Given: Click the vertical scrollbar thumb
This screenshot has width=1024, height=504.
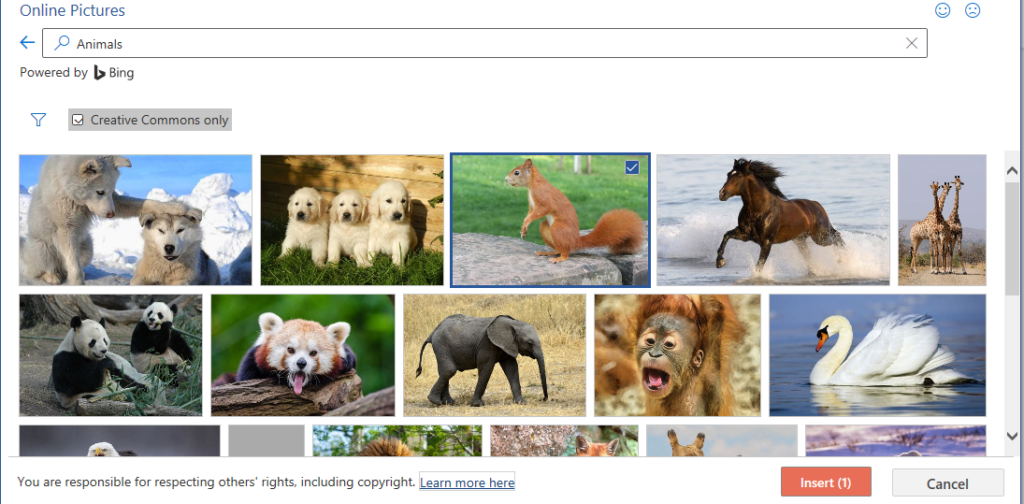Looking at the screenshot, I should click(1012, 238).
